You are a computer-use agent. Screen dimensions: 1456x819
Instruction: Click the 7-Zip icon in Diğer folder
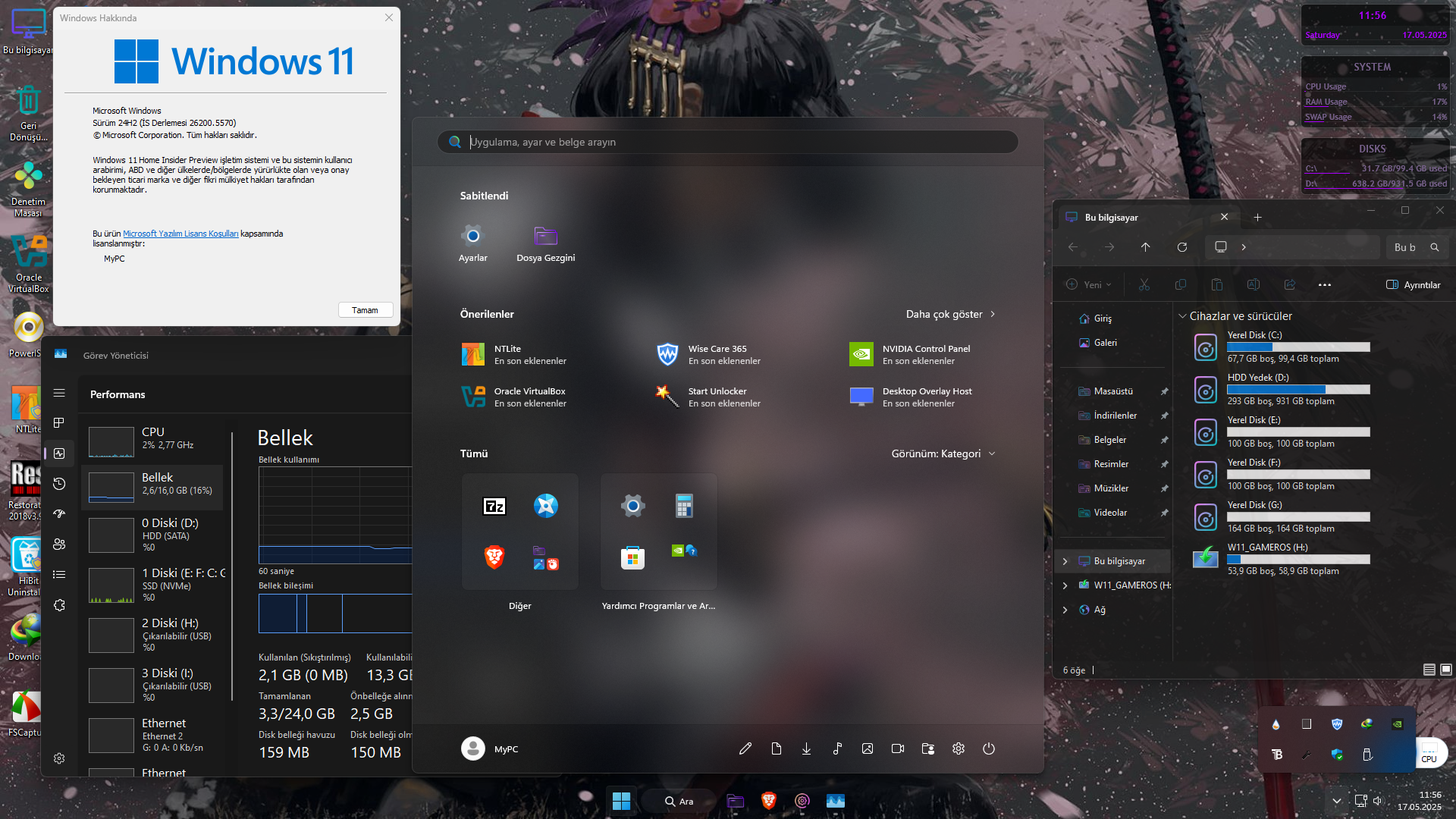pyautogui.click(x=494, y=506)
